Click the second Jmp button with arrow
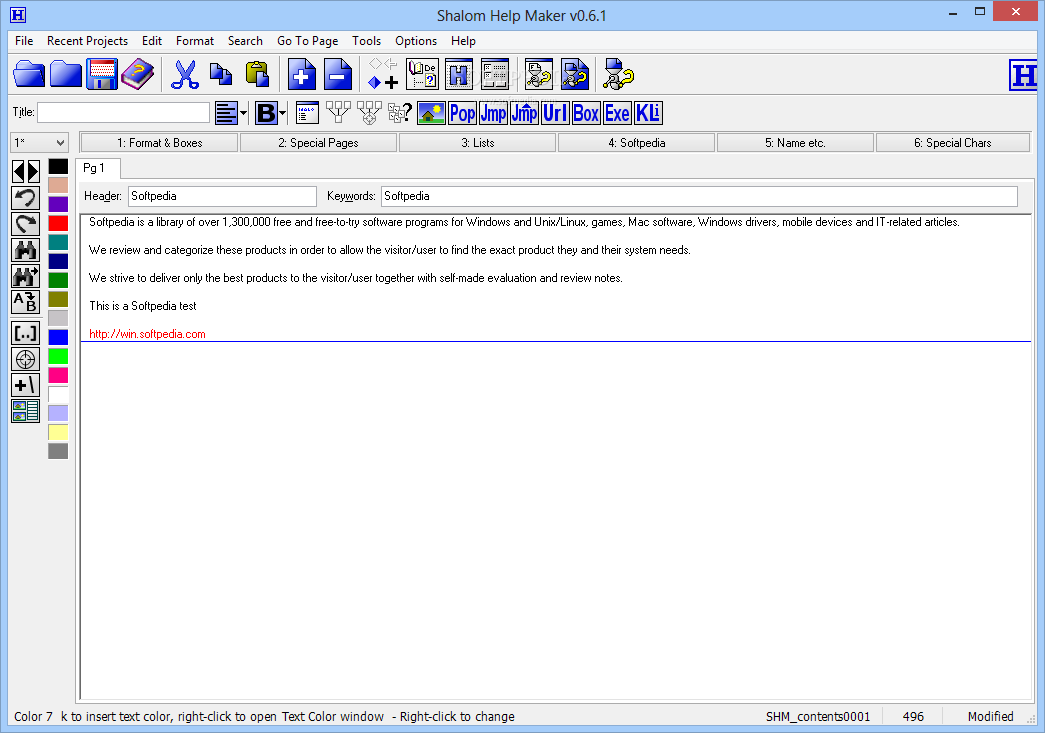The image size is (1045, 733). [x=524, y=113]
